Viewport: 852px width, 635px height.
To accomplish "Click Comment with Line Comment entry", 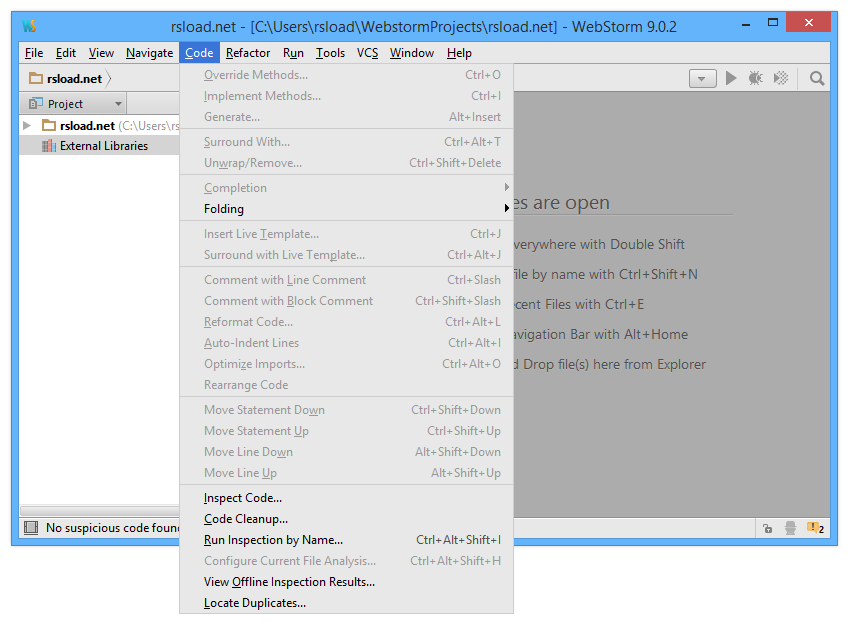I will (346, 280).
